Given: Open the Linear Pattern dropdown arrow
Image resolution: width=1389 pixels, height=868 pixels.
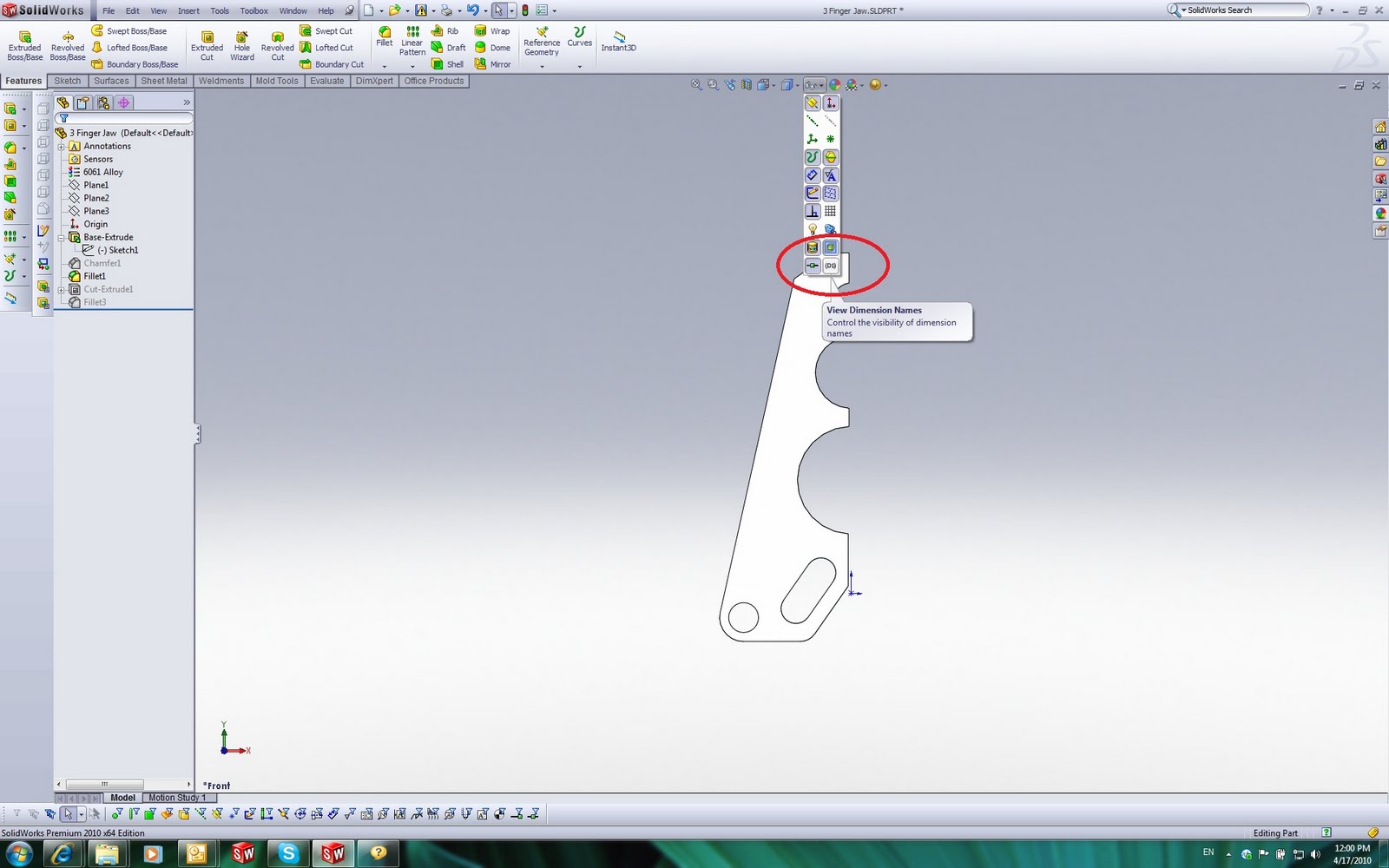Looking at the screenshot, I should 412,67.
